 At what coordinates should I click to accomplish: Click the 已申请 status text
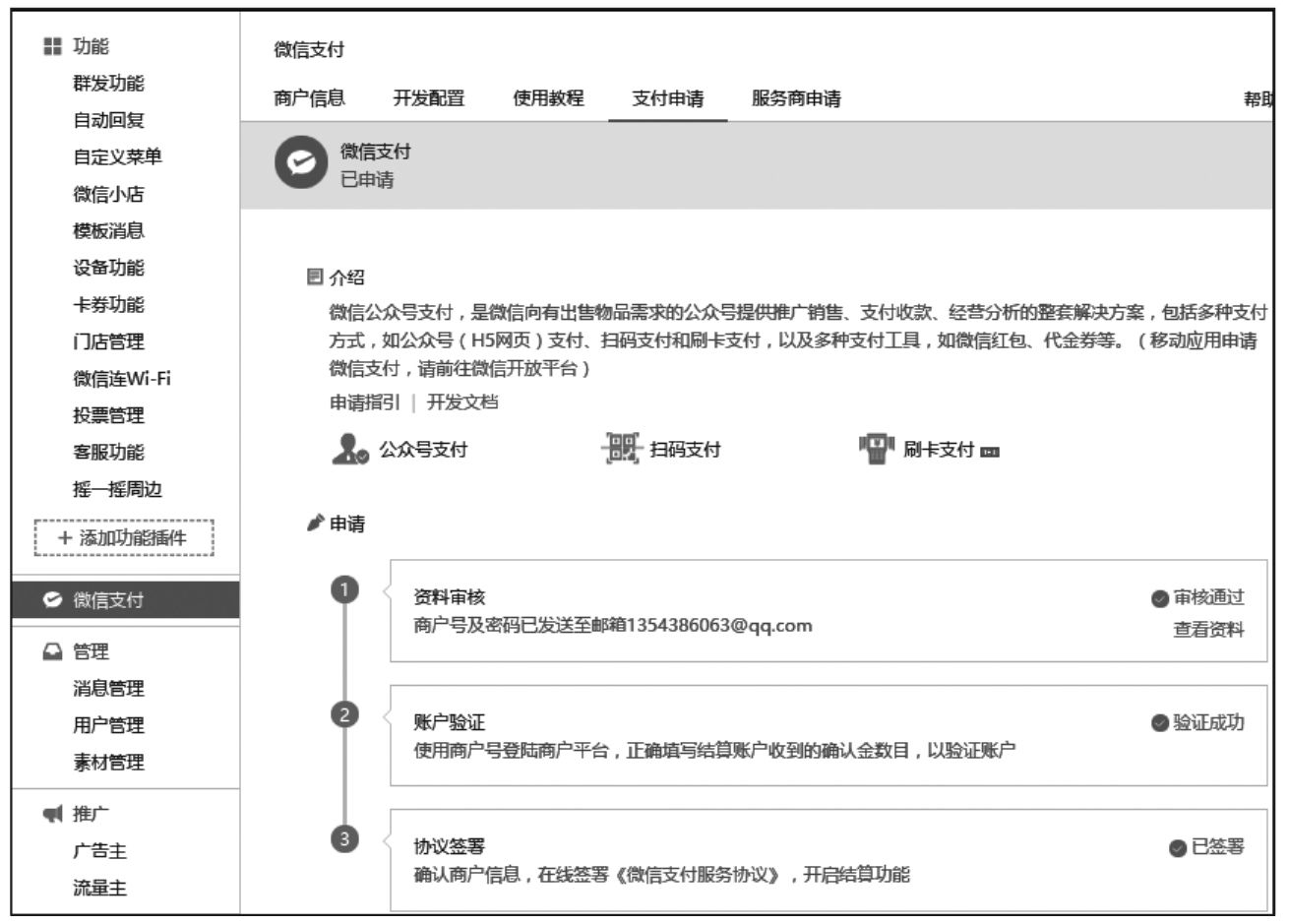point(366,180)
